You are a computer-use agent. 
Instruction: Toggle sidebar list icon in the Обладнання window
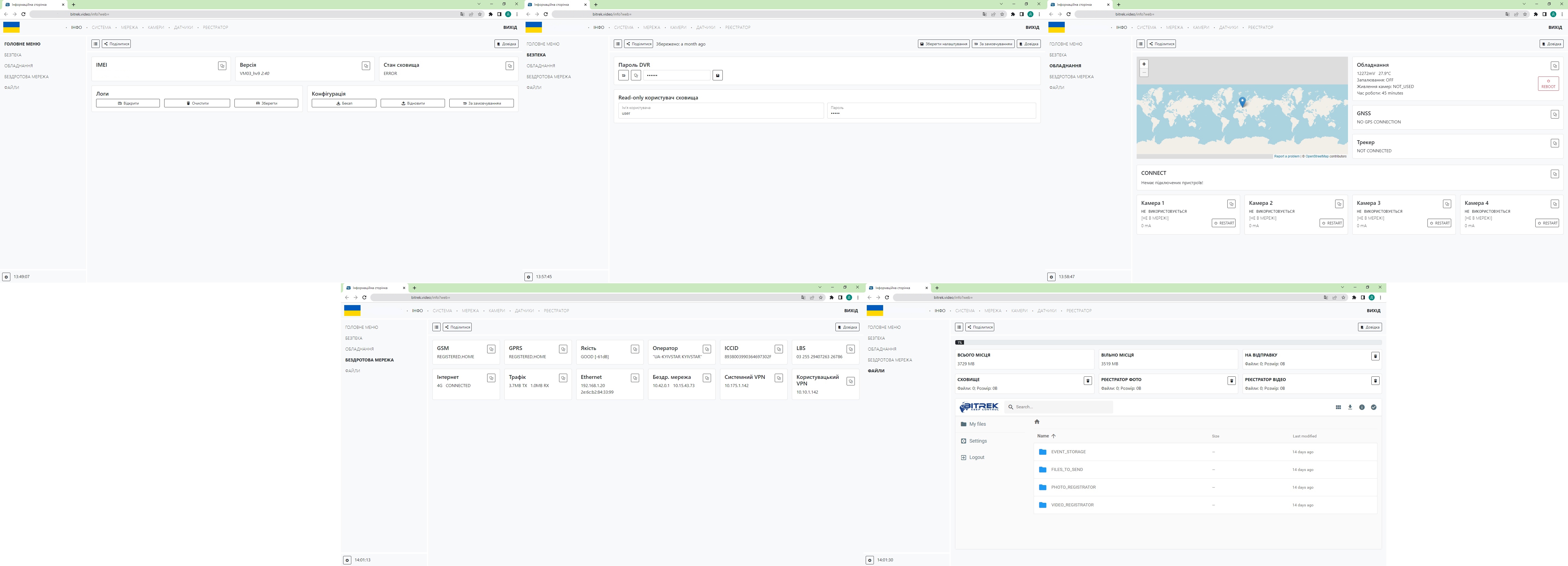point(1141,44)
